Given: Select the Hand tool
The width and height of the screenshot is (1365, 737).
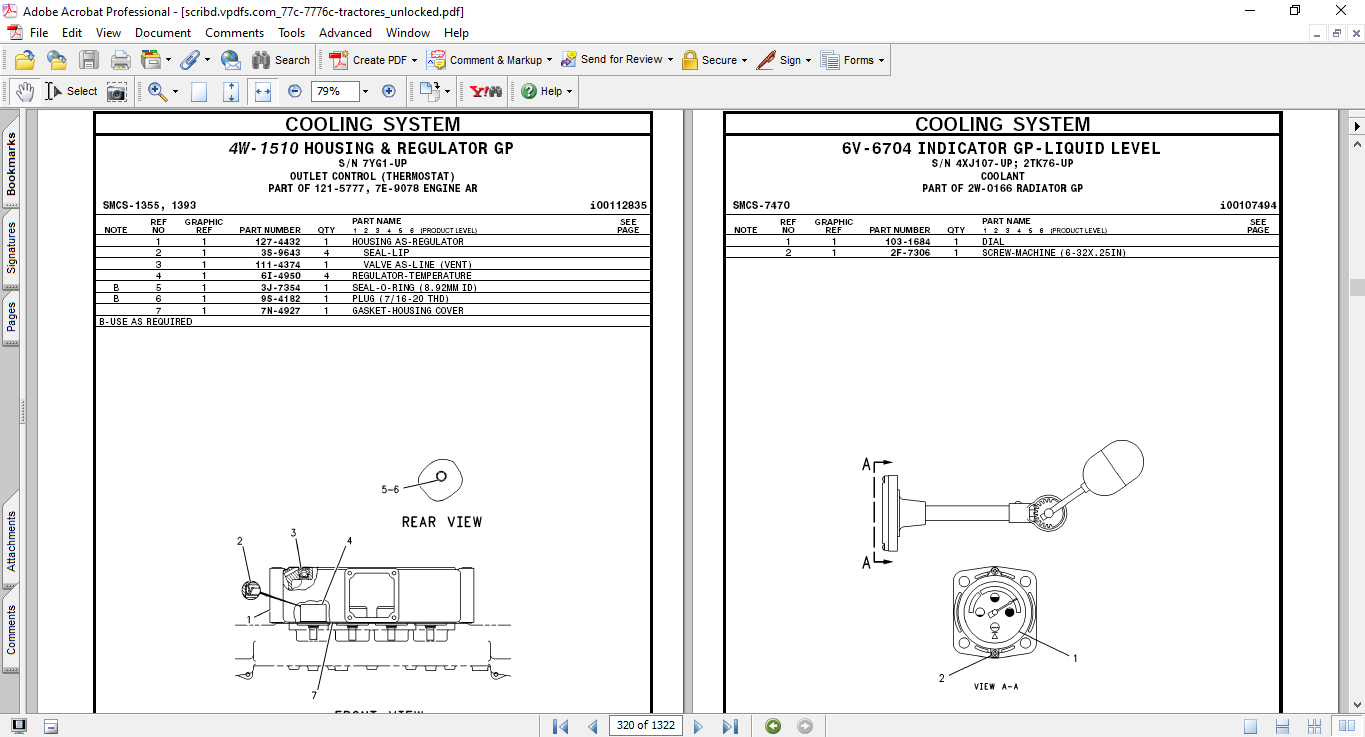Looking at the screenshot, I should tap(23, 91).
